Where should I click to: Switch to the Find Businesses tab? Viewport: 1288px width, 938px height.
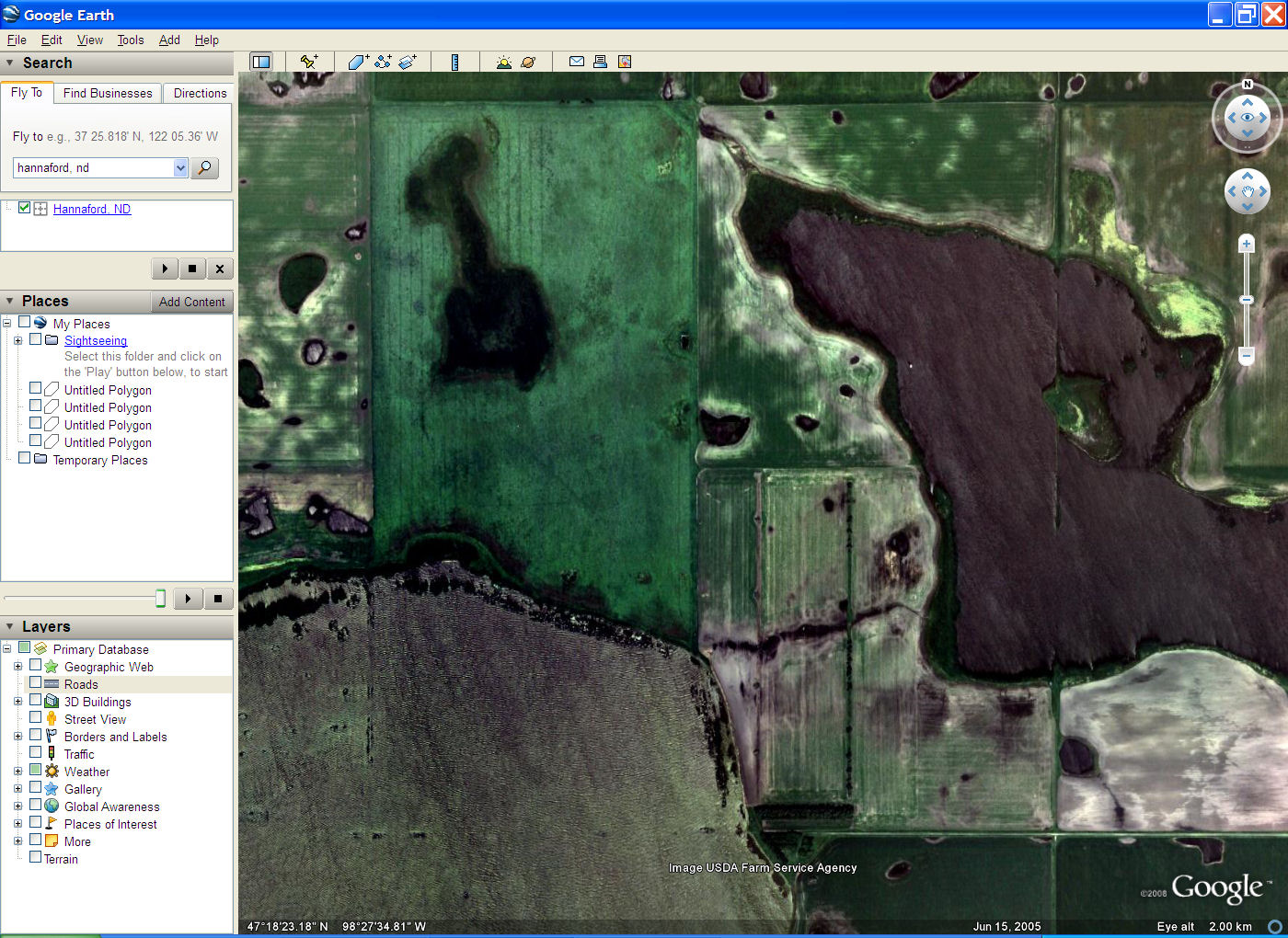coord(108,93)
